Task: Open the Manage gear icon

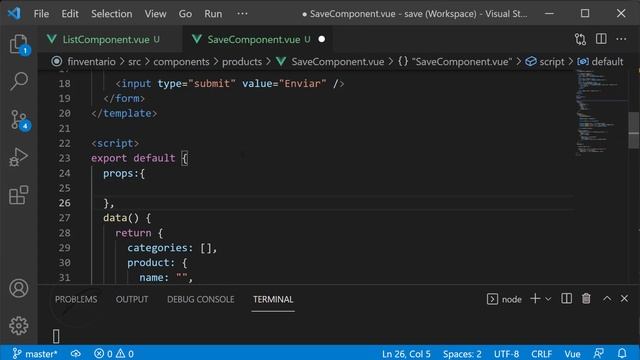Action: pos(19,325)
